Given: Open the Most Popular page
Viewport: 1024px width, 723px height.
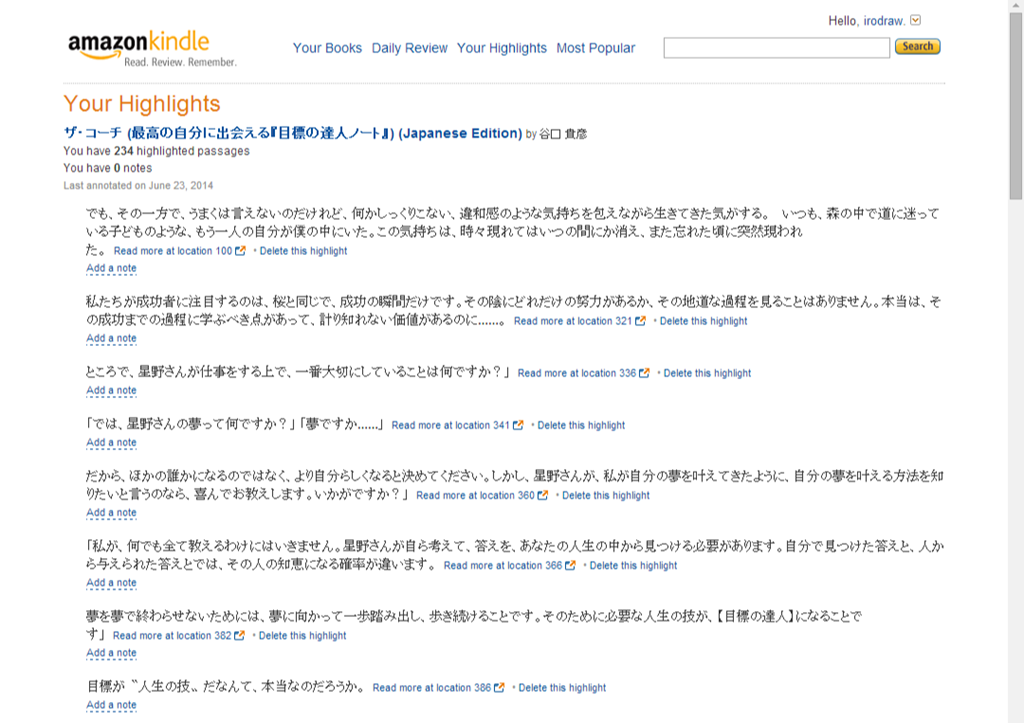Looking at the screenshot, I should pos(596,48).
